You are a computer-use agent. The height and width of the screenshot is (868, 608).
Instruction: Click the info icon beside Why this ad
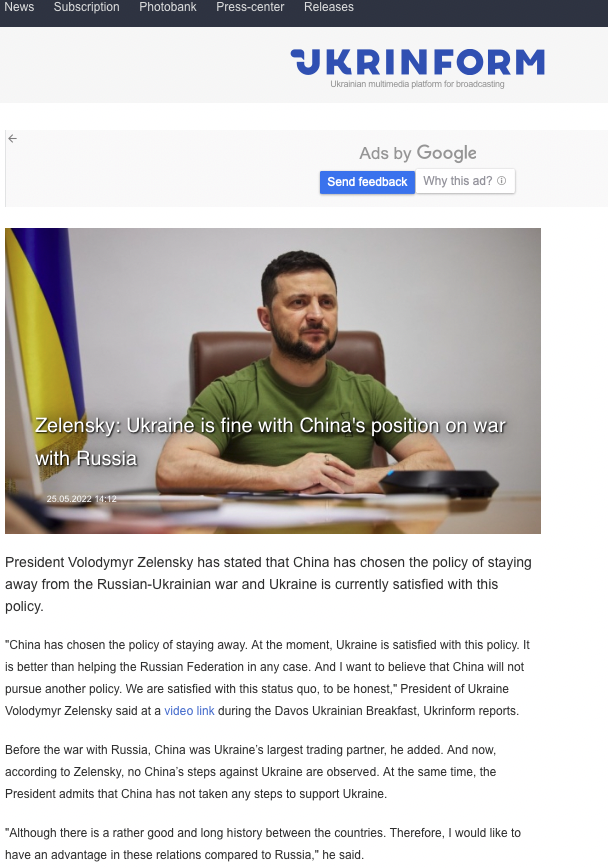click(x=502, y=180)
